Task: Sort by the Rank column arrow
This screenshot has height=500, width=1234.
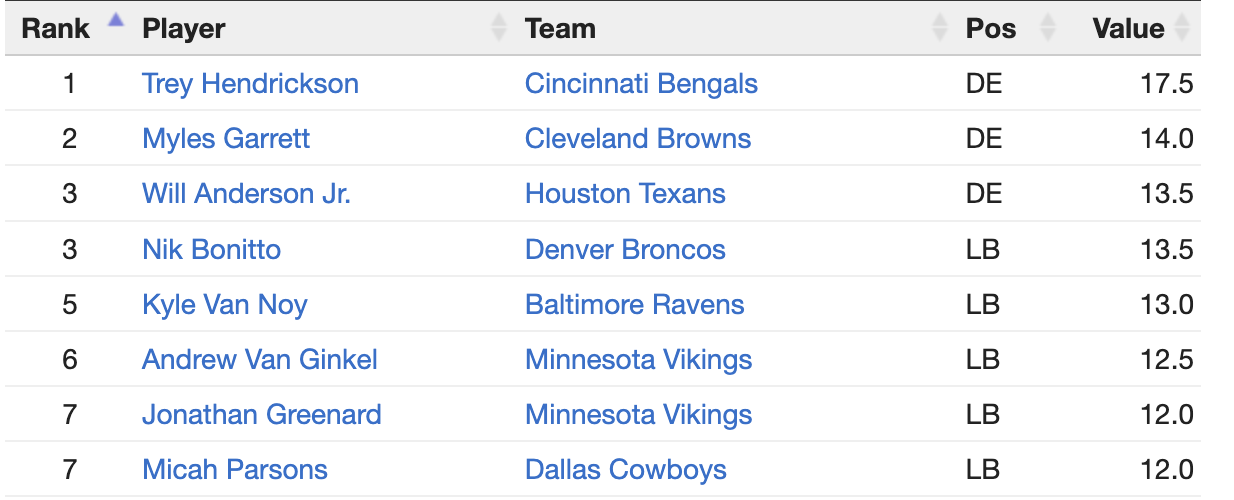Action: 116,19
